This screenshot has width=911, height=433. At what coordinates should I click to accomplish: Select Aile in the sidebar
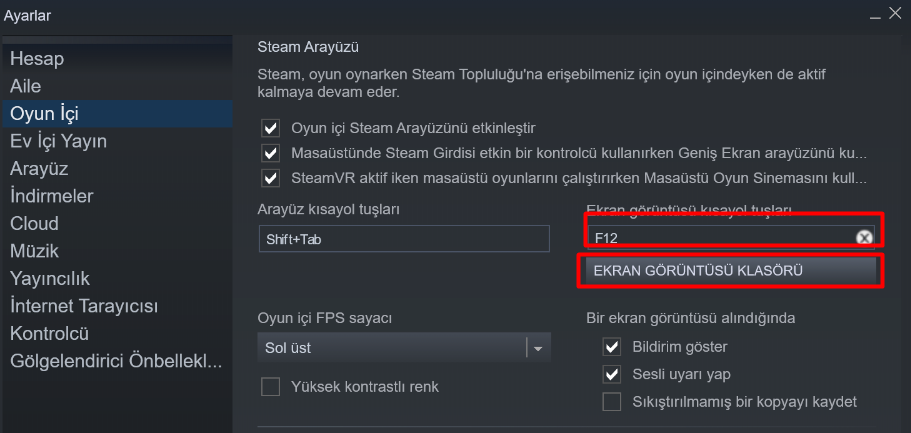click(x=26, y=87)
